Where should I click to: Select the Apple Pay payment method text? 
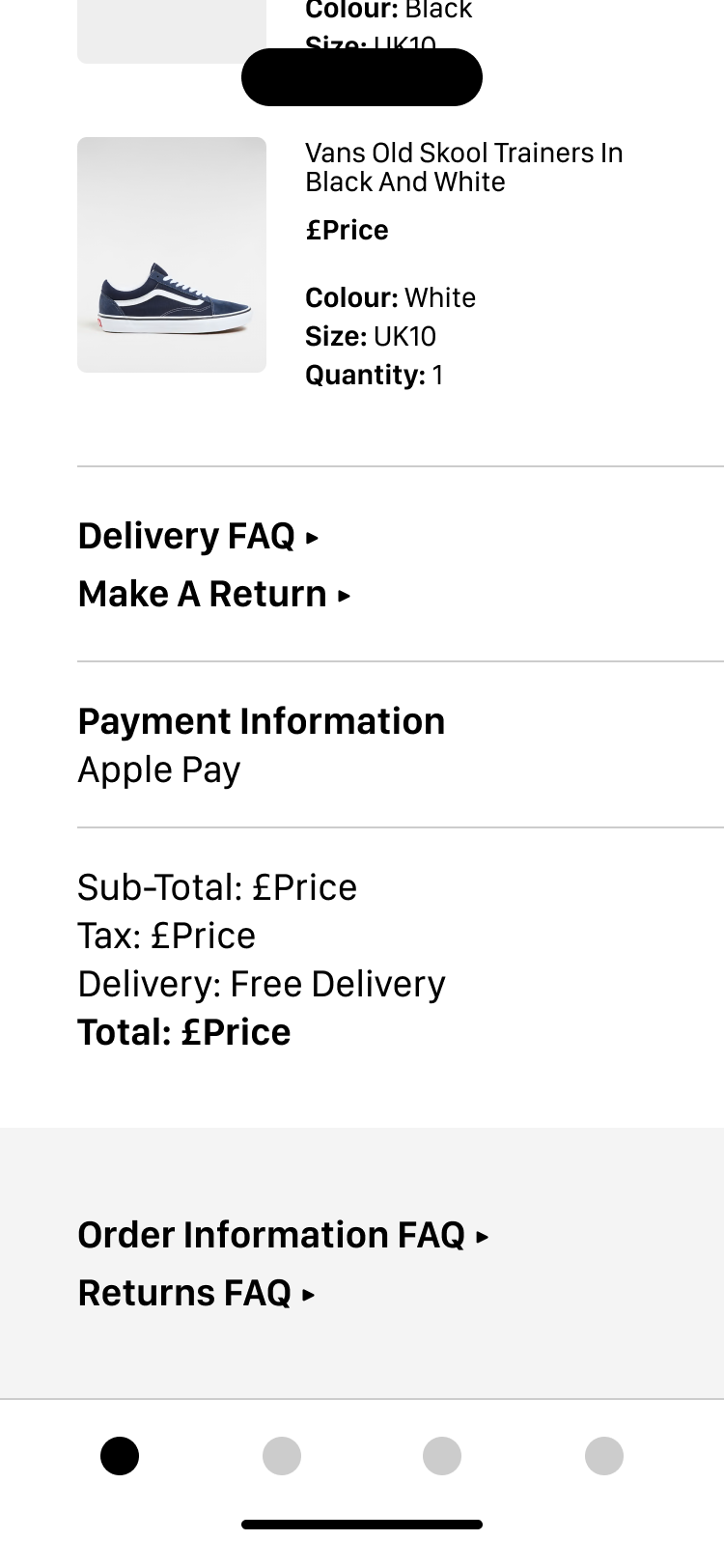[159, 770]
